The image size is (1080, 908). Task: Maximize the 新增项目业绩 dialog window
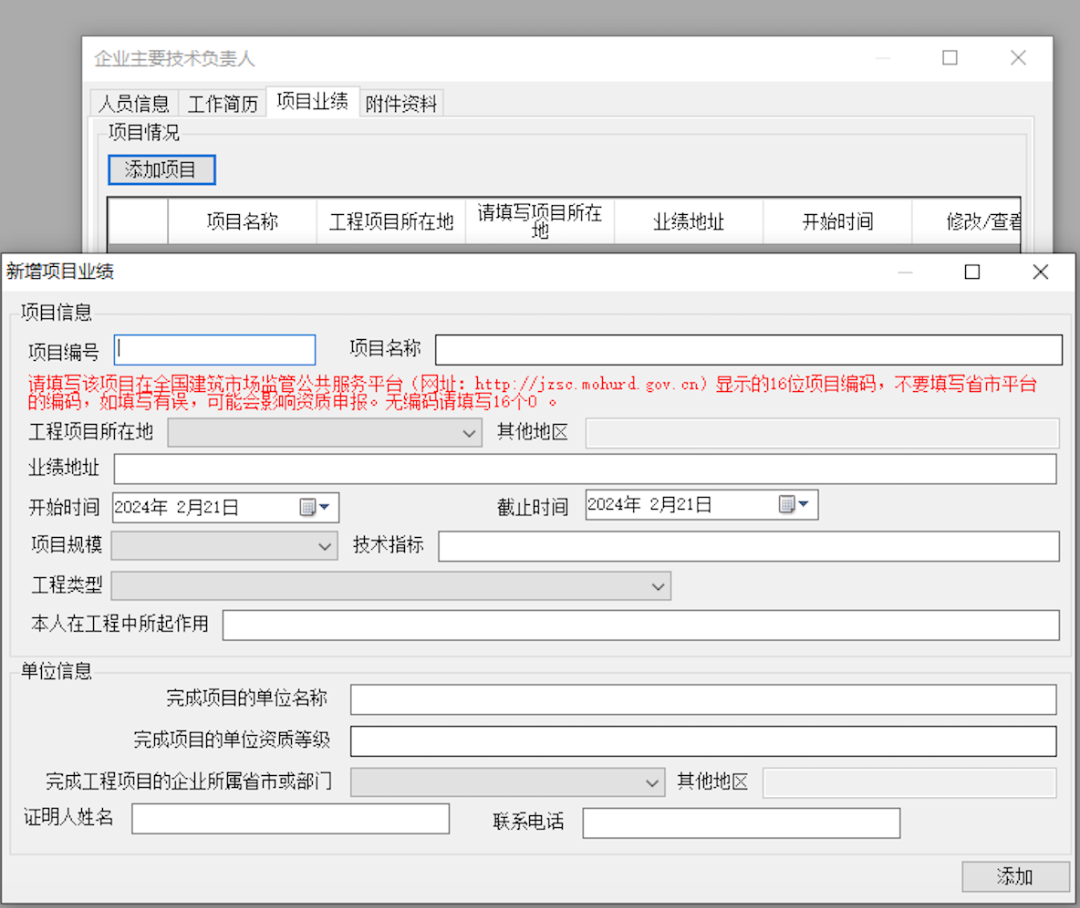pos(971,272)
